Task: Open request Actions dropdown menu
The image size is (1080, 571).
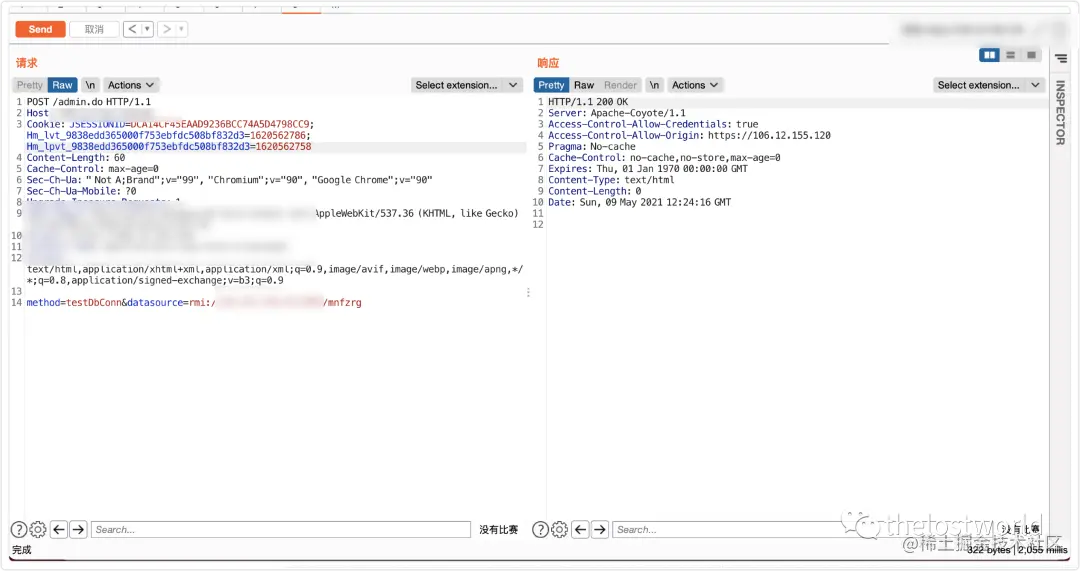Action: (x=131, y=85)
